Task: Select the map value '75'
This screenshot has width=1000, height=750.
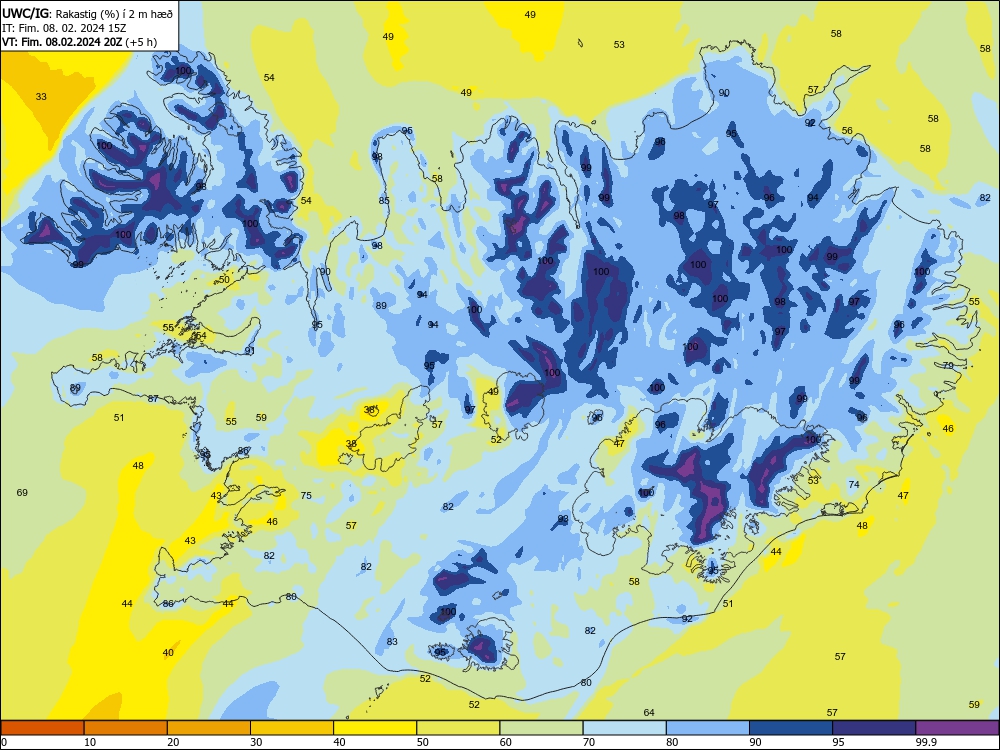Action: point(306,496)
